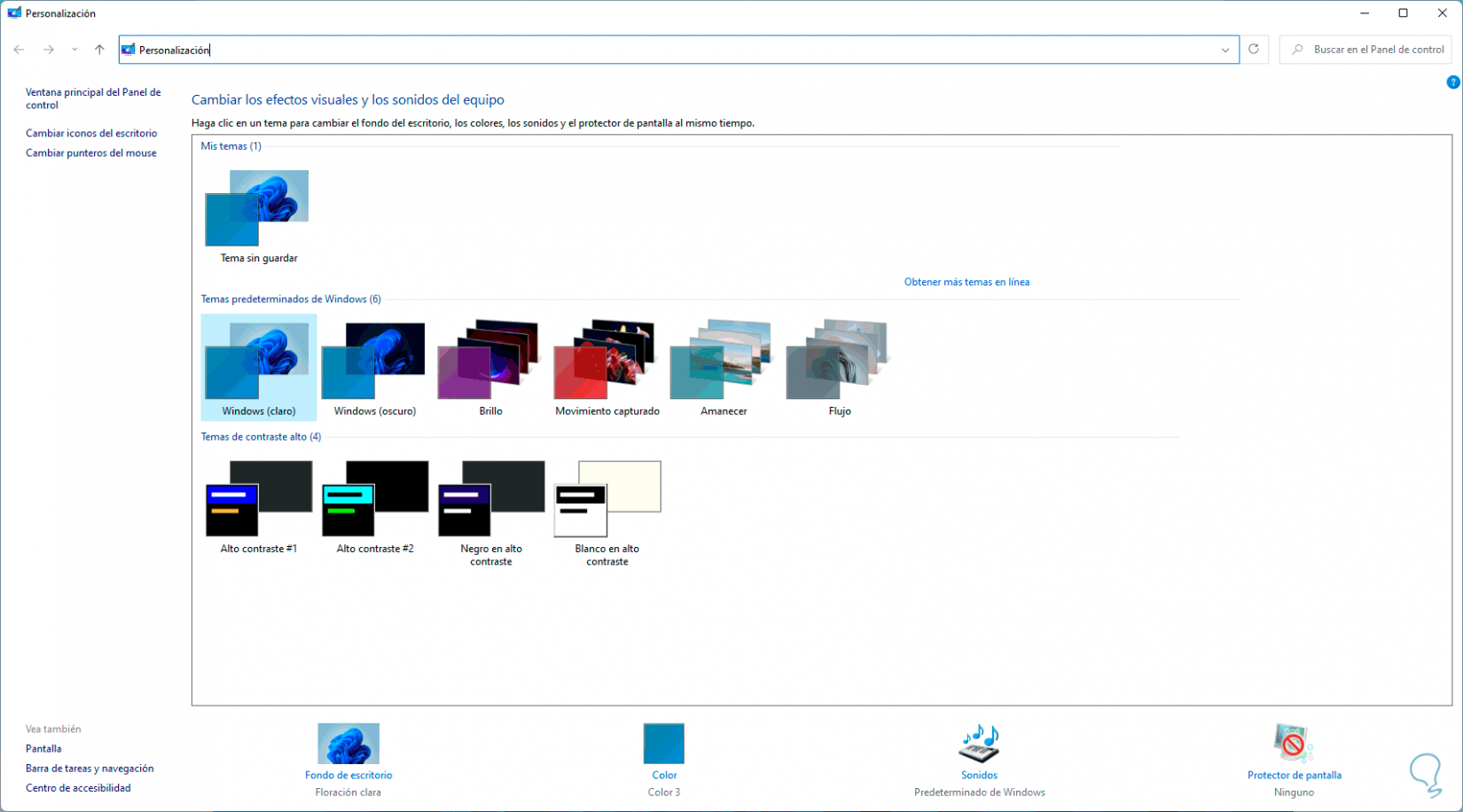The width and height of the screenshot is (1463, 812).
Task: Open Barra de tareas y navegación
Action: (x=90, y=769)
